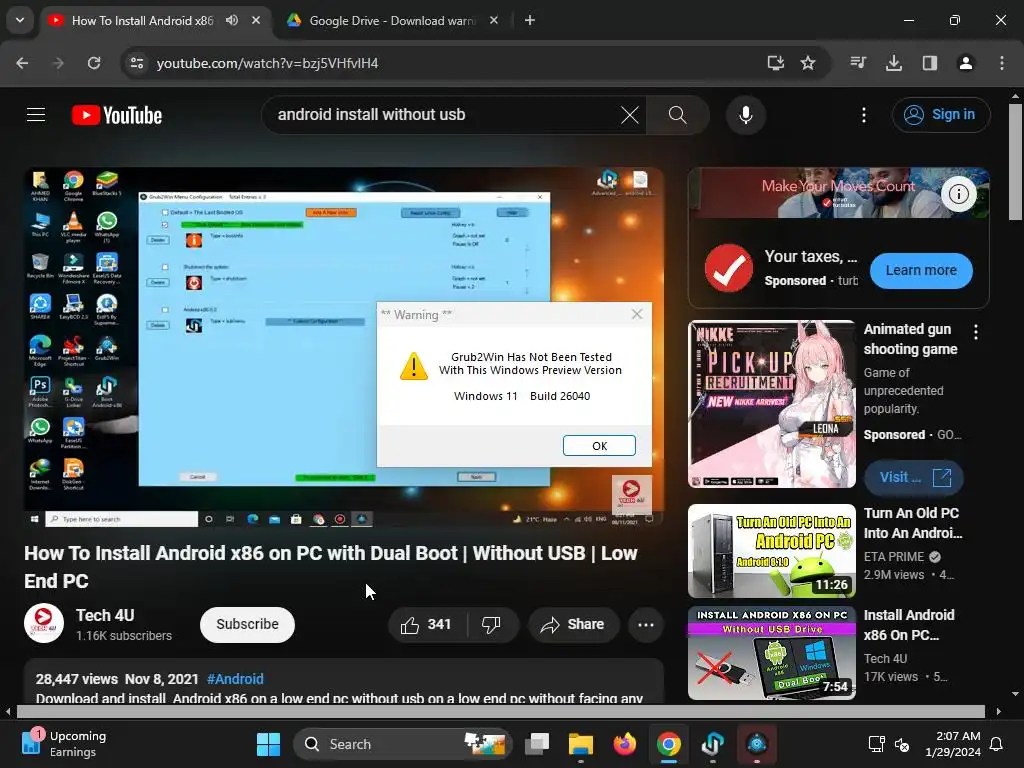Click Learn more on taxes ad
This screenshot has width=1024, height=768.
coord(921,270)
